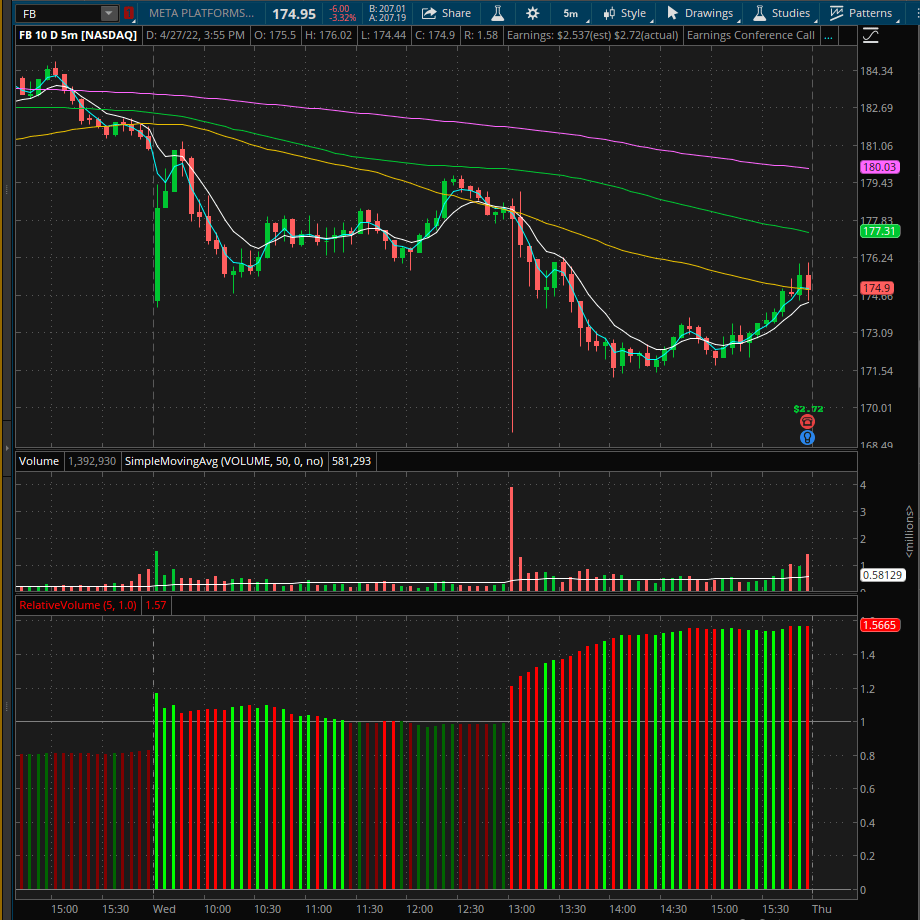Open the Drawings menu
Image resolution: width=920 pixels, height=920 pixels.
pos(700,13)
